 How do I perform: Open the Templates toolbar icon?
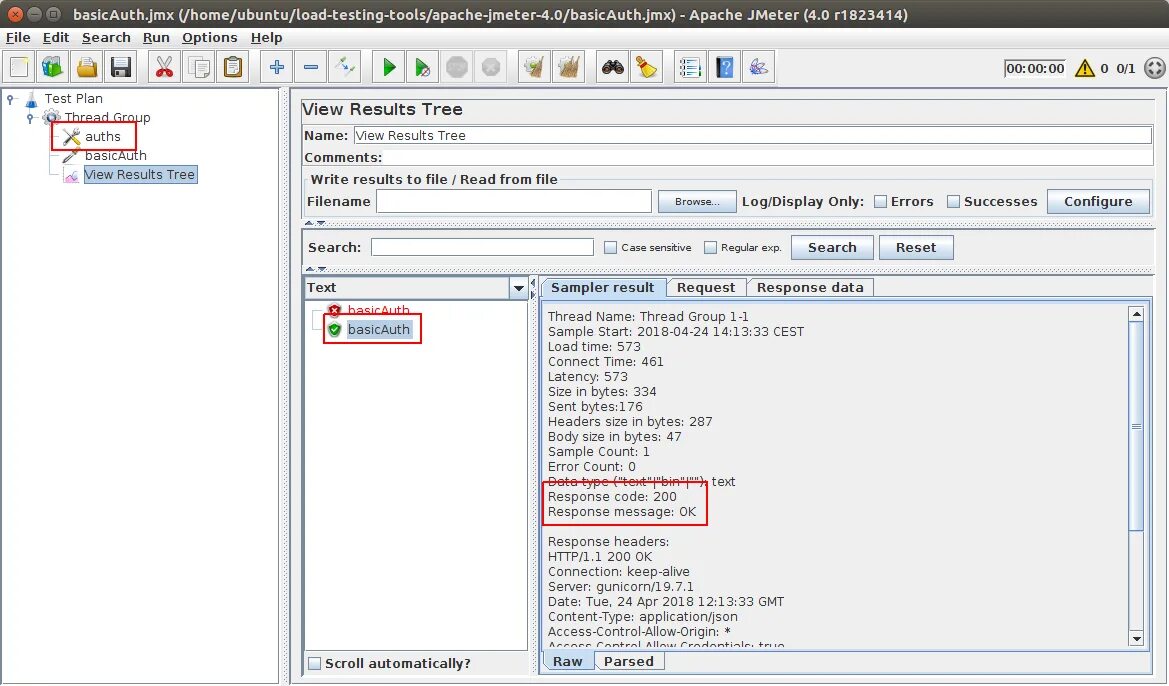53,67
